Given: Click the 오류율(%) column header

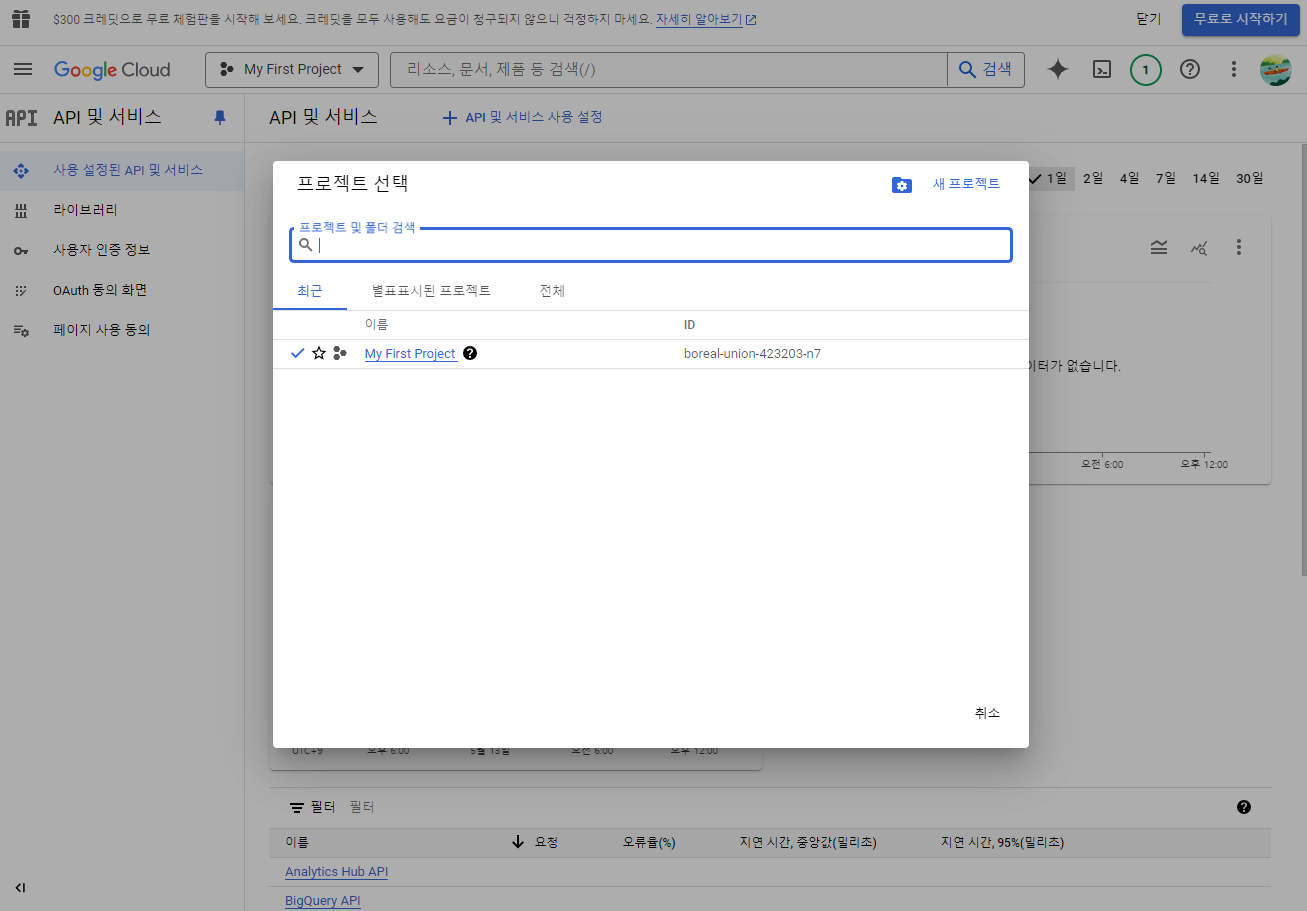Looking at the screenshot, I should pos(649,843).
